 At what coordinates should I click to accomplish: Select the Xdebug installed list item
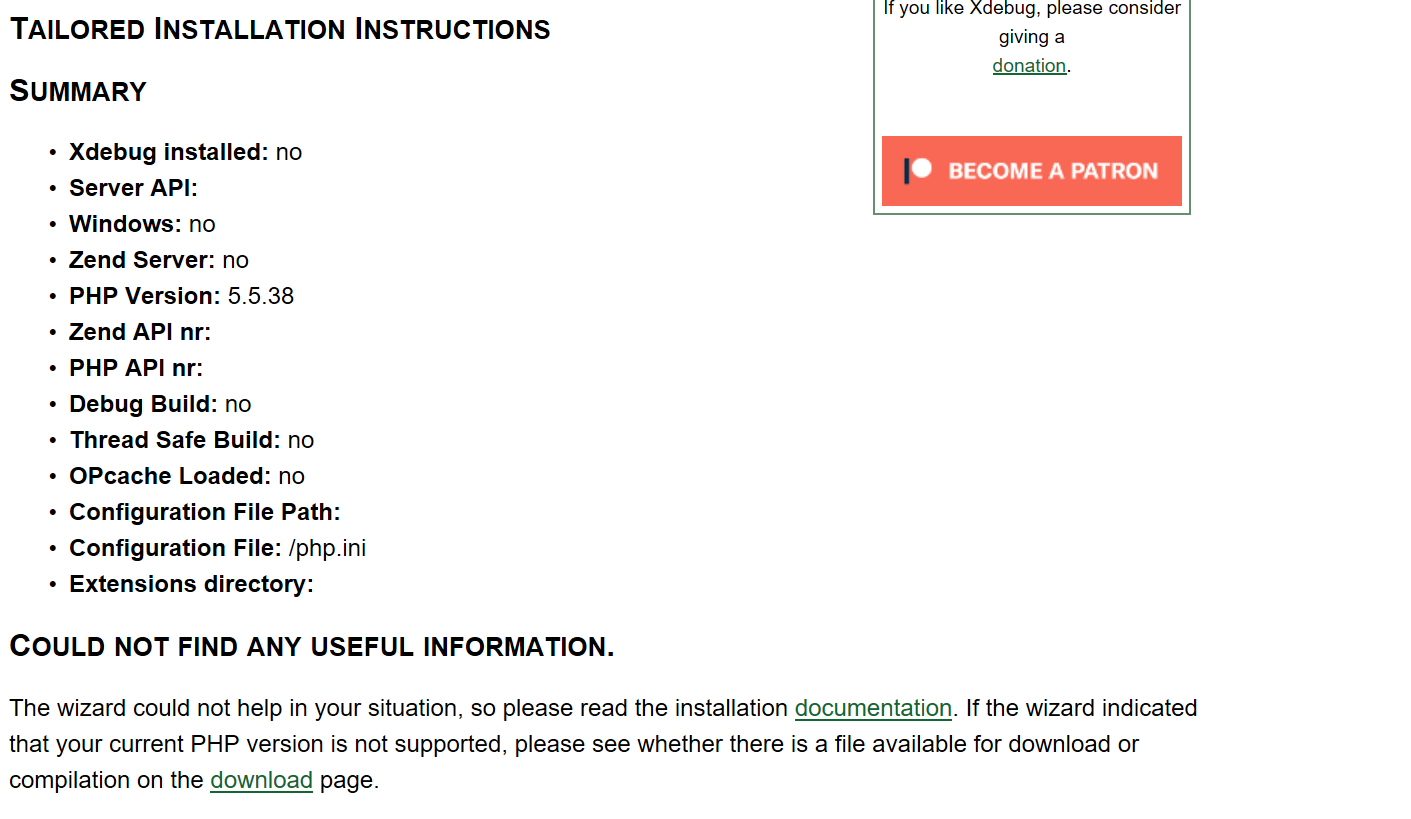tap(185, 152)
